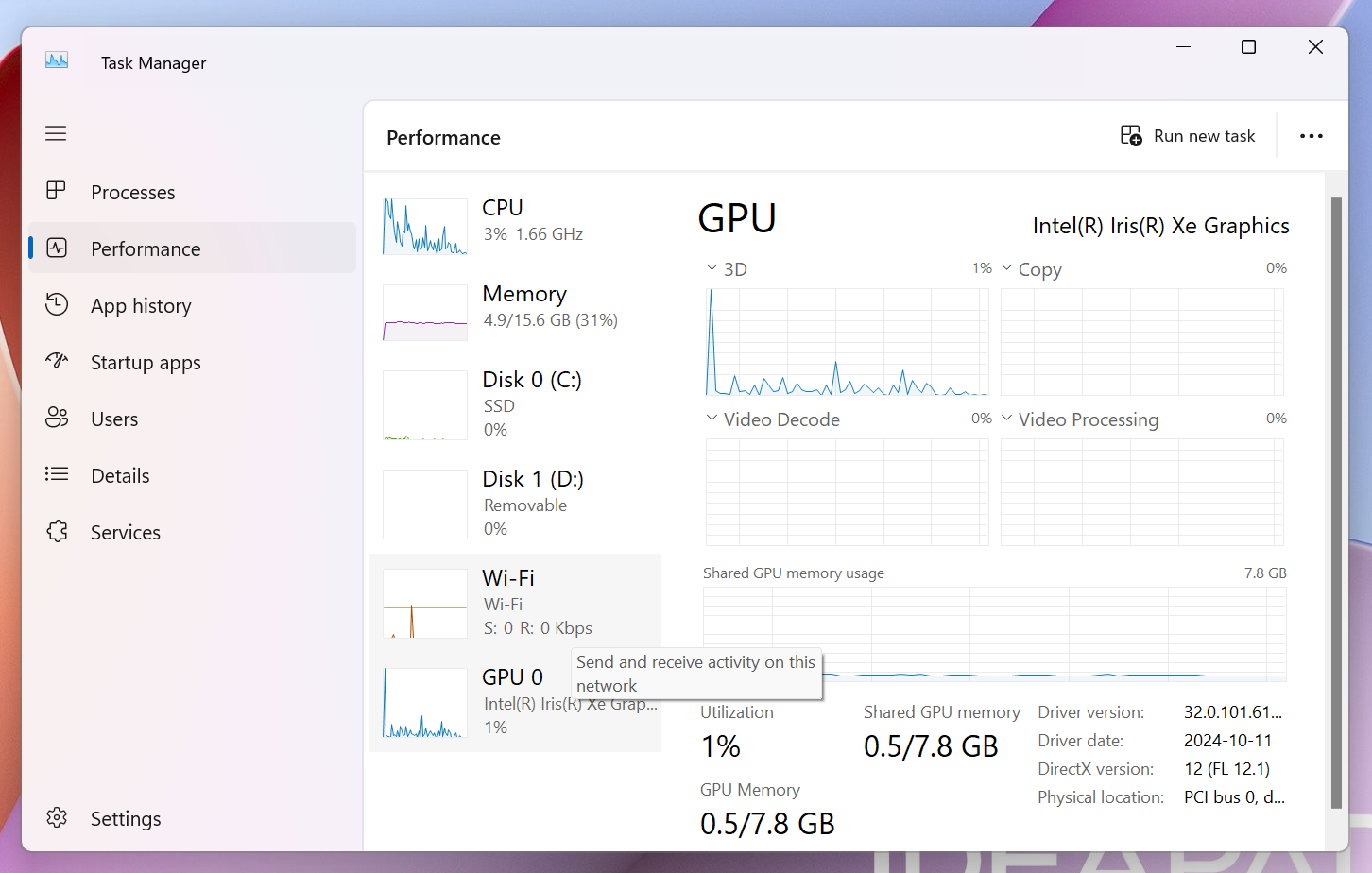
Task: Click the Driver date value 2024-10-11
Action: click(x=1228, y=741)
